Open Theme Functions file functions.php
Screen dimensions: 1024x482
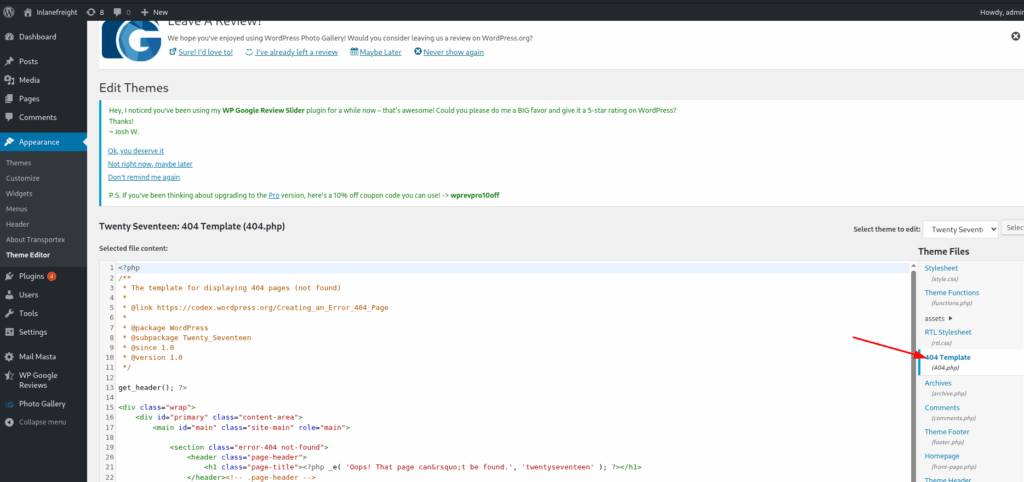pyautogui.click(x=951, y=293)
